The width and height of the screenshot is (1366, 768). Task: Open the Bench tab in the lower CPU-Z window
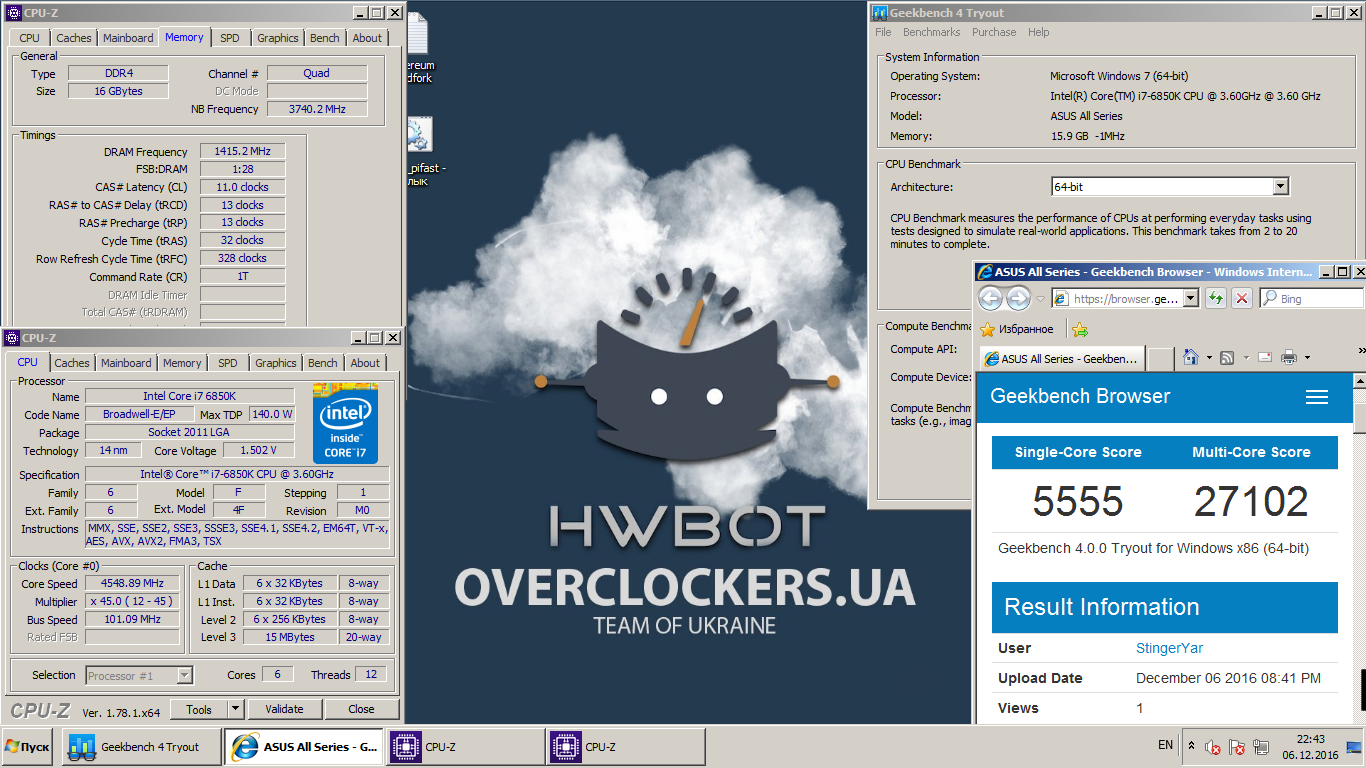[323, 363]
